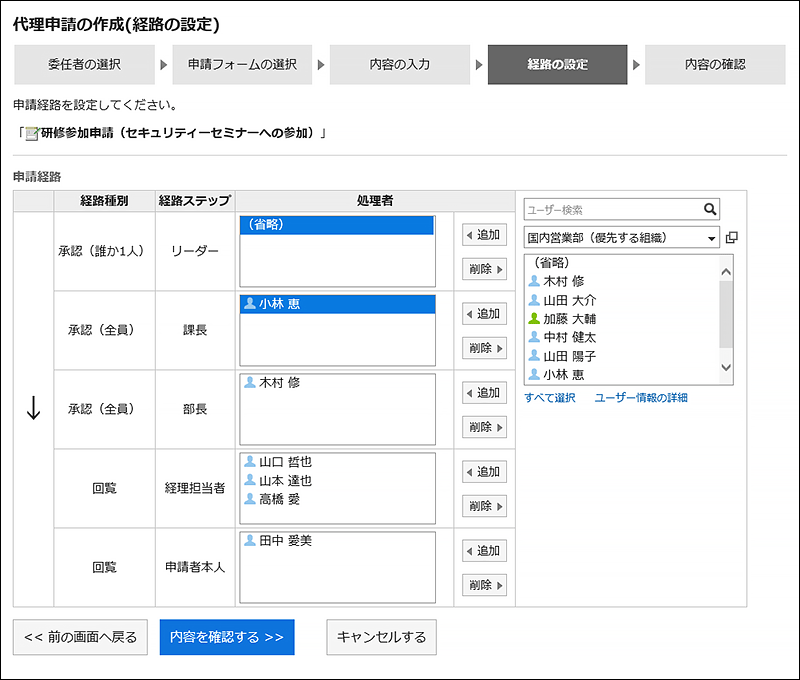Select 山口 哲也 in 経理担当者 list

click(337, 462)
